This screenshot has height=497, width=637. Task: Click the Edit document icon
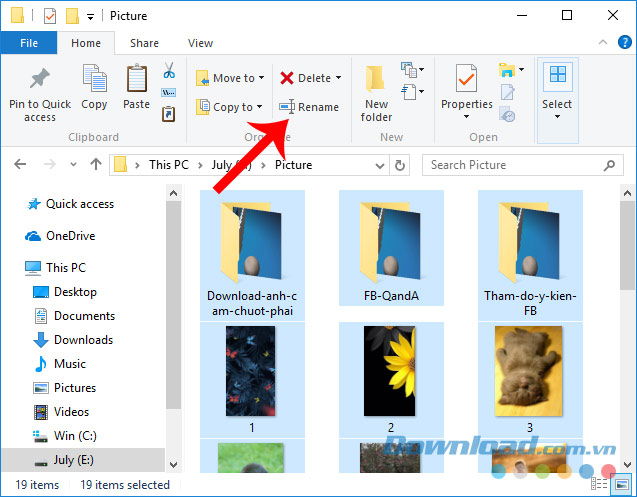[507, 92]
